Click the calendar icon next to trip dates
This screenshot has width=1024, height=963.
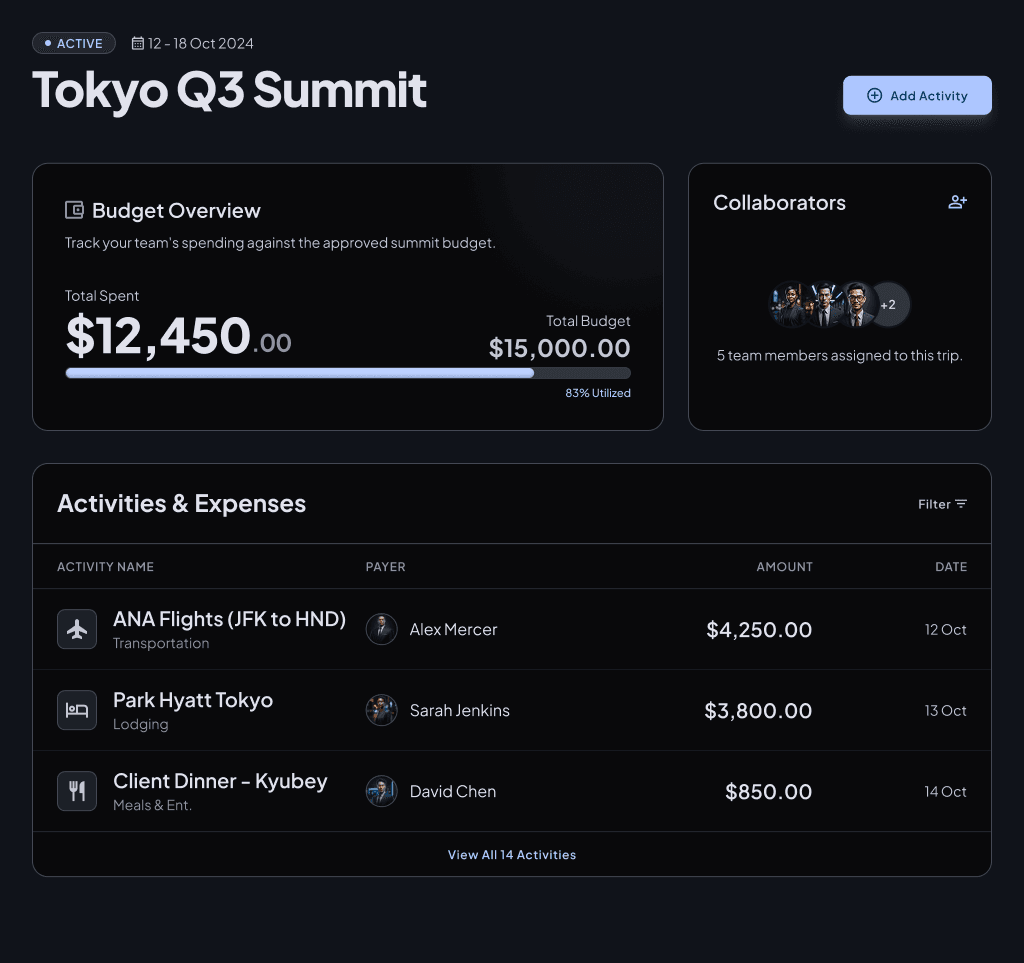coord(138,43)
